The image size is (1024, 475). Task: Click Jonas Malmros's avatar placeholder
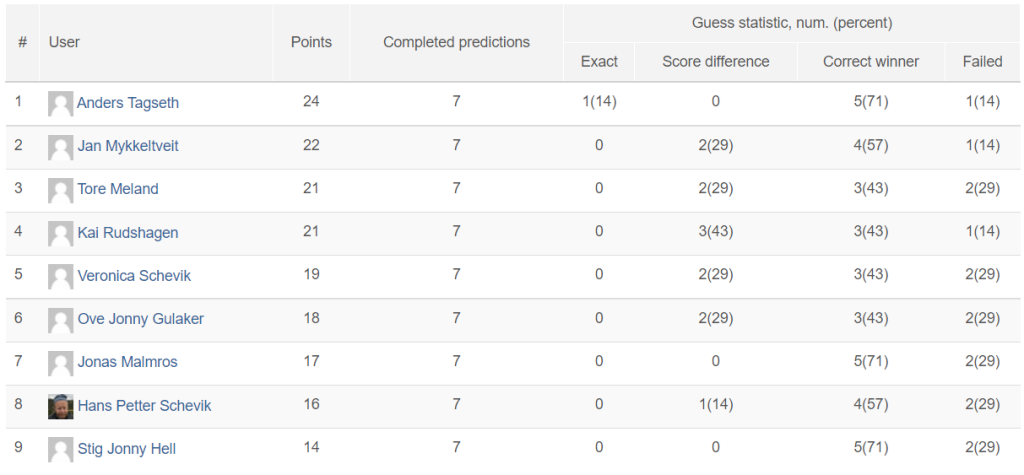[x=61, y=363]
